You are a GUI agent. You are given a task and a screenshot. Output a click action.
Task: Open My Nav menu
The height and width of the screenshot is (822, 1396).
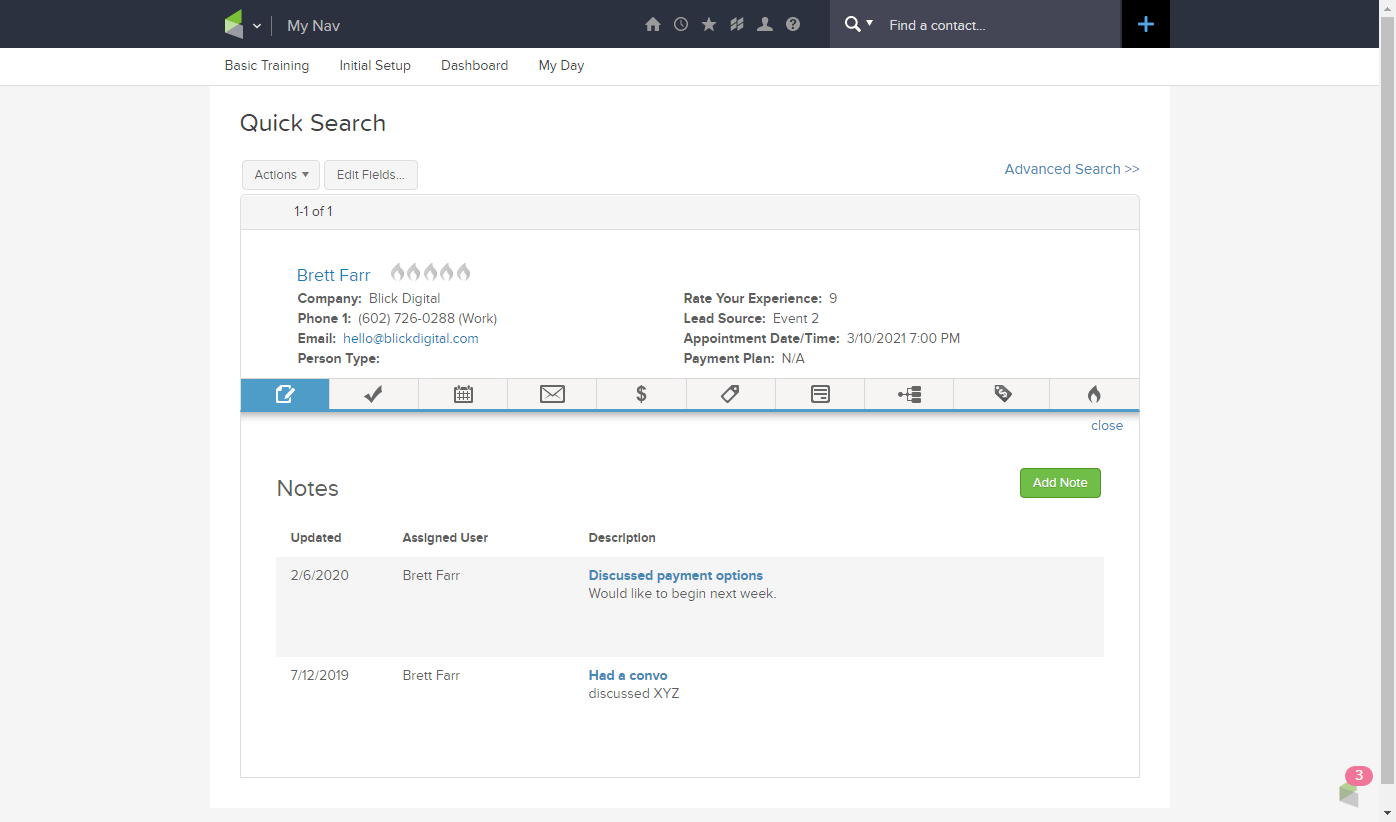tap(313, 26)
